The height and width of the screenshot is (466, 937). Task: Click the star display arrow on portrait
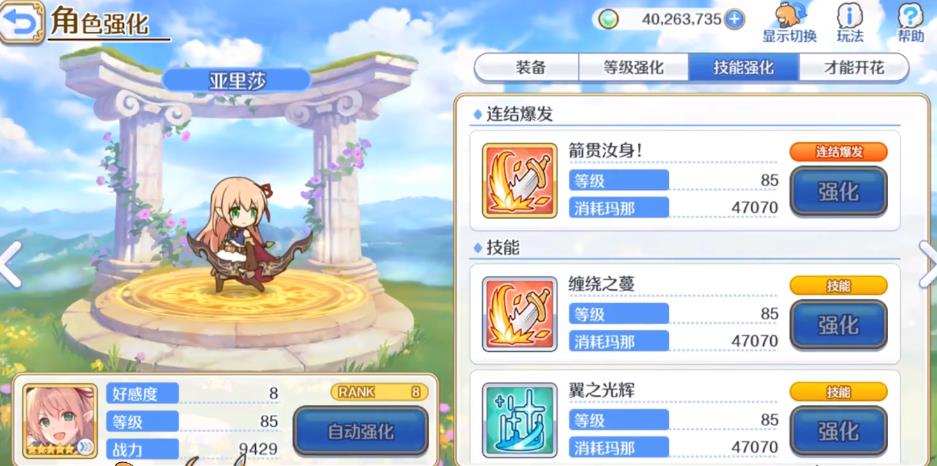[x=85, y=447]
